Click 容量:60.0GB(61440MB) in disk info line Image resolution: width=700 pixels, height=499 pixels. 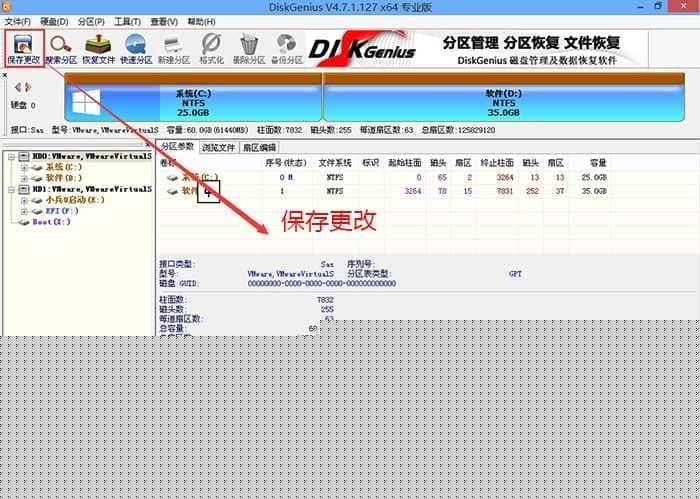click(207, 130)
